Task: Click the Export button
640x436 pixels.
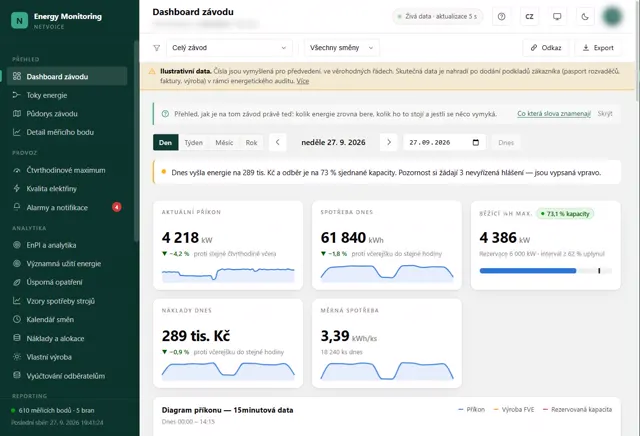Action: pos(598,48)
